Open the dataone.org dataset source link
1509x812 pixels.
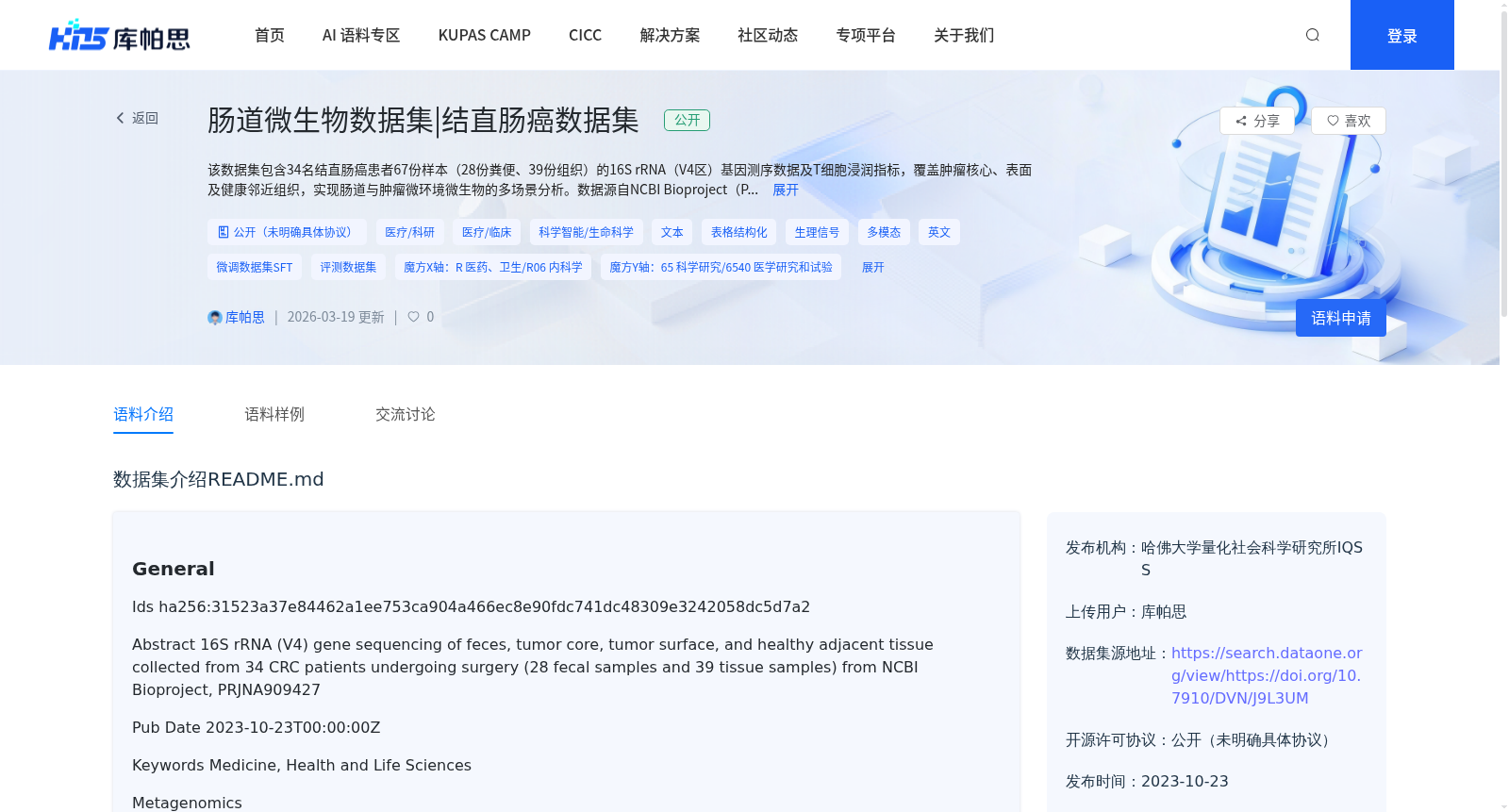click(x=1267, y=675)
